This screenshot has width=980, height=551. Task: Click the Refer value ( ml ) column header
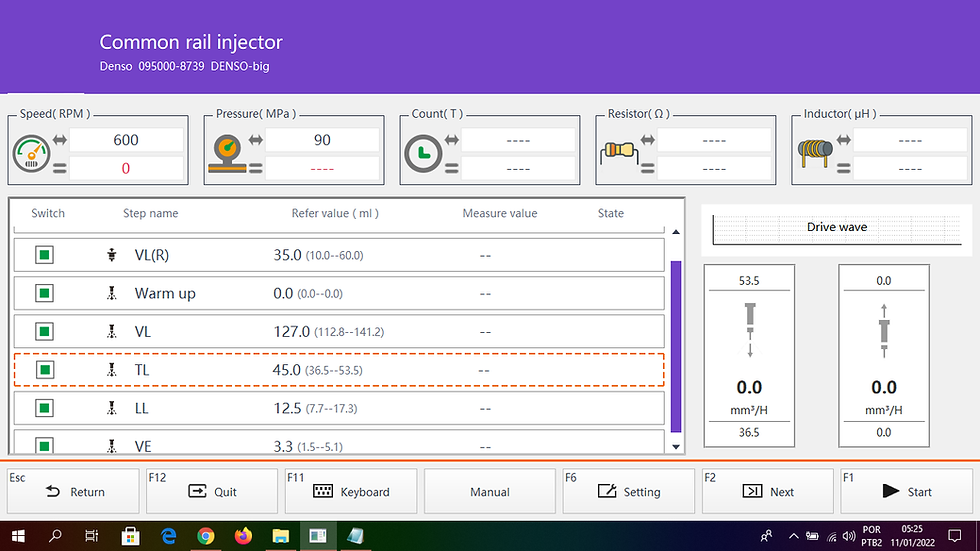click(335, 213)
